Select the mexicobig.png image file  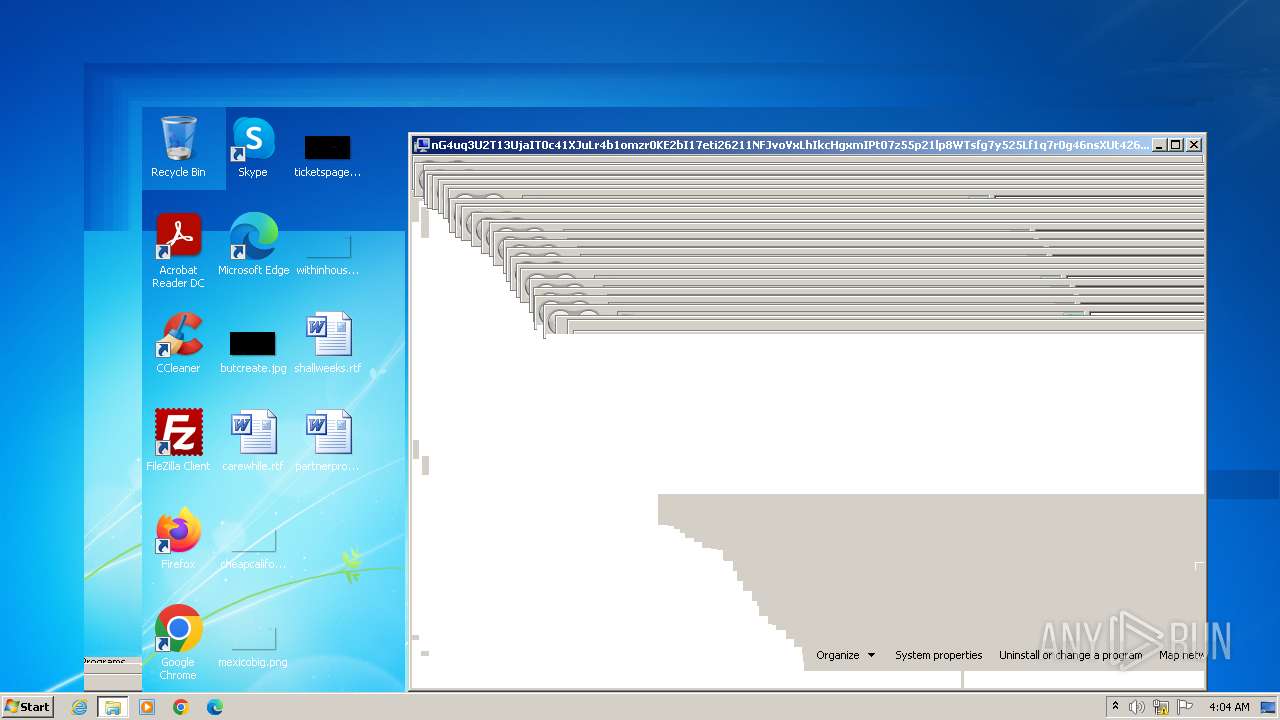253,646
